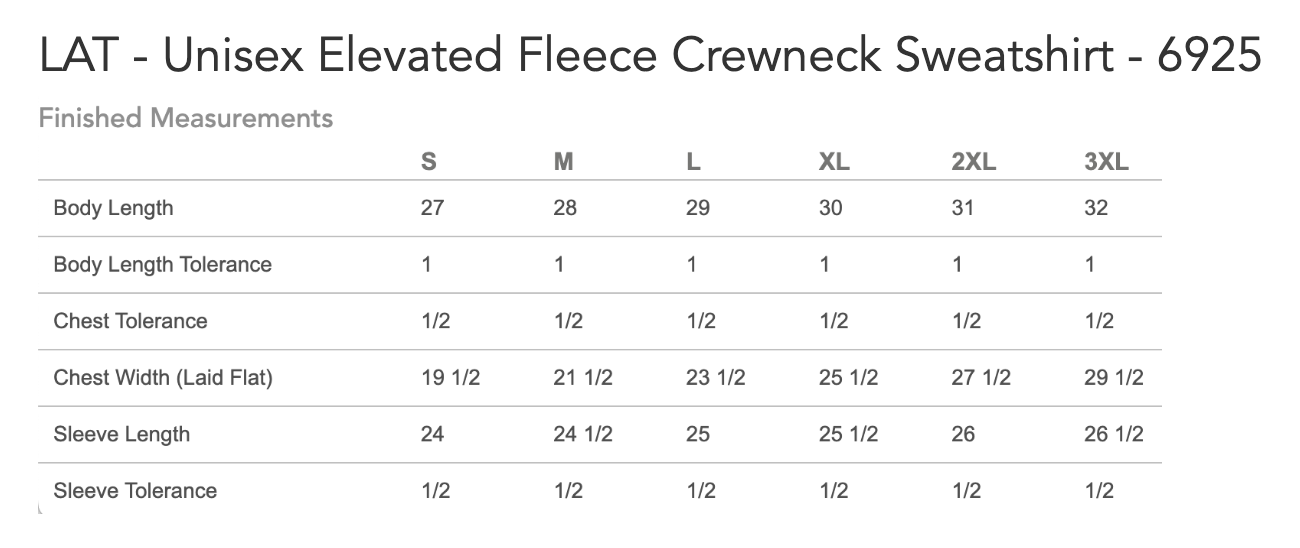Select the 2XL size column header
The height and width of the screenshot is (548, 1300).
[x=974, y=162]
